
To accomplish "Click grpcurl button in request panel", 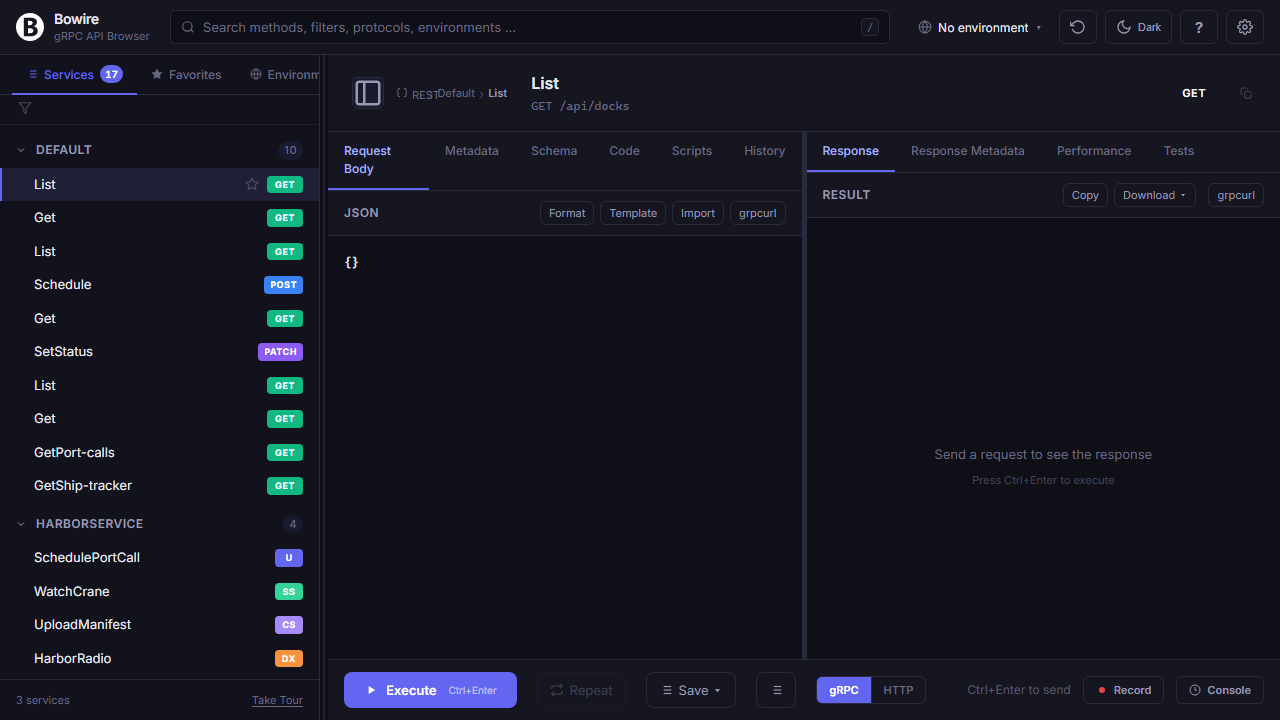I will pyautogui.click(x=758, y=213).
